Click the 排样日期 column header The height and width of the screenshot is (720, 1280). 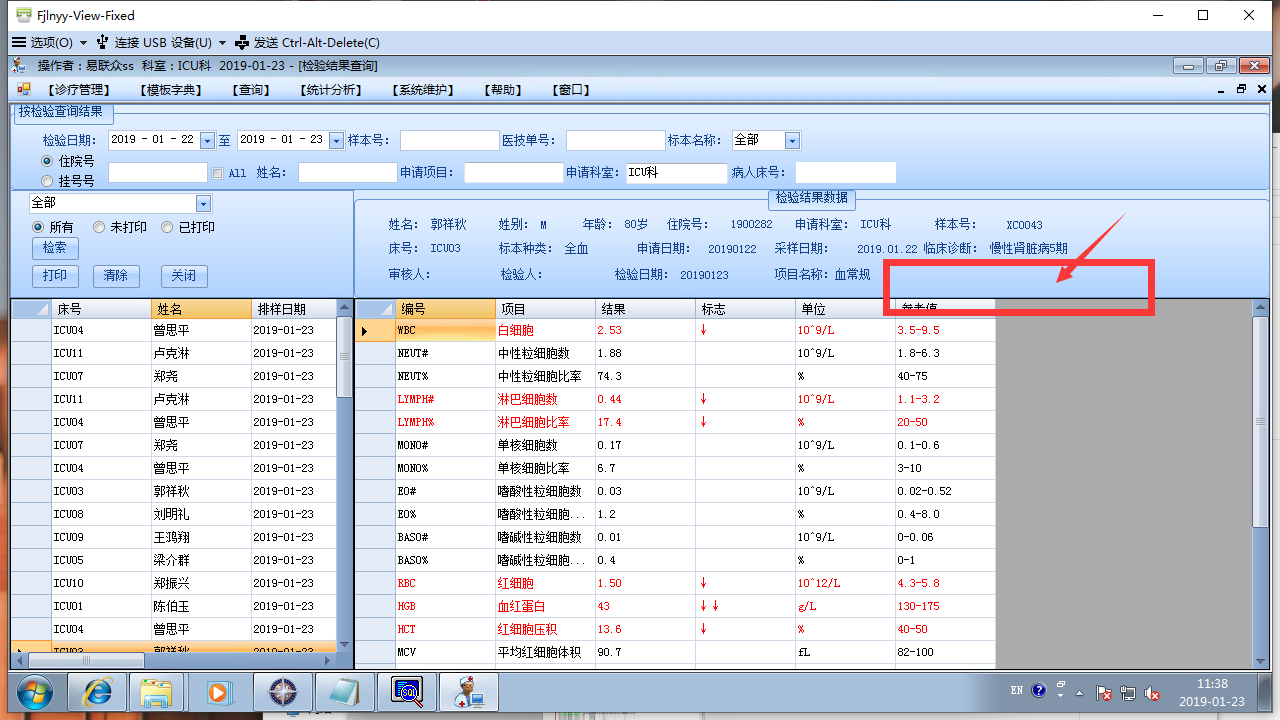click(x=294, y=309)
